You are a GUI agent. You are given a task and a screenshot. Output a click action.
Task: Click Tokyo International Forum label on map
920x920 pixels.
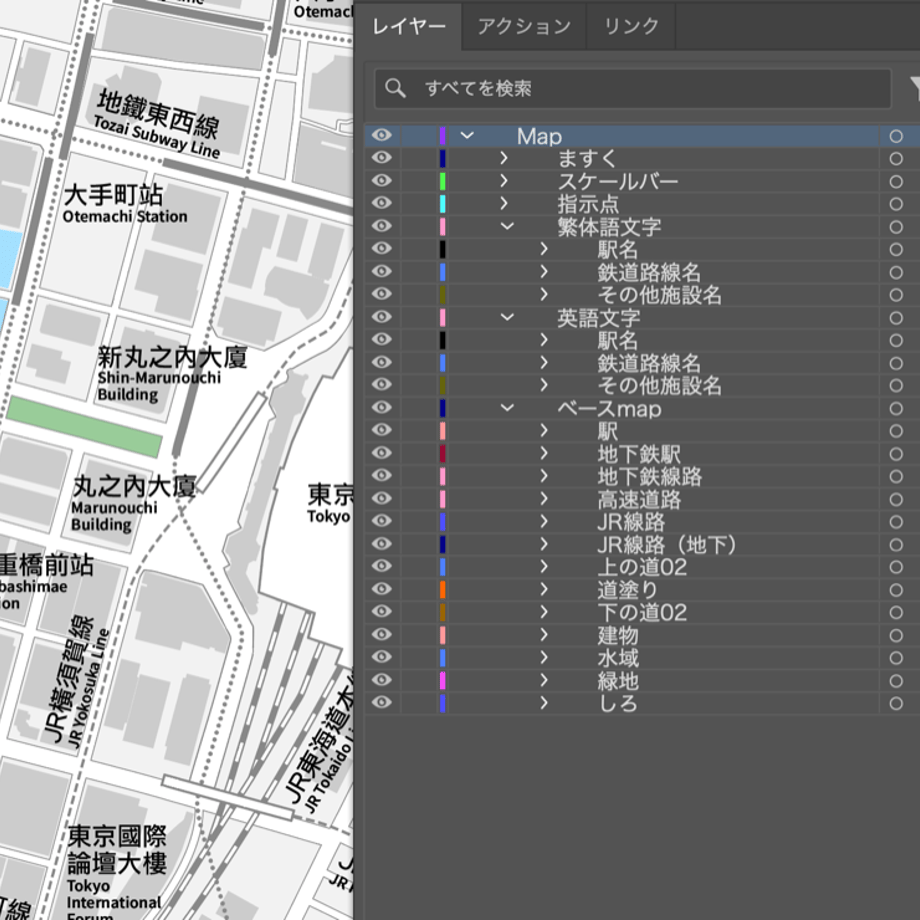113,899
